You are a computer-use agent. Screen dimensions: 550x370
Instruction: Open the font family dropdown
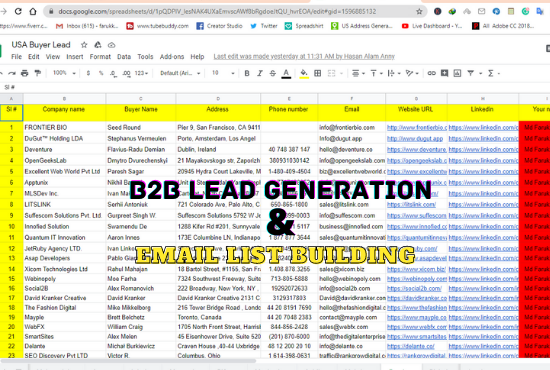pos(180,73)
